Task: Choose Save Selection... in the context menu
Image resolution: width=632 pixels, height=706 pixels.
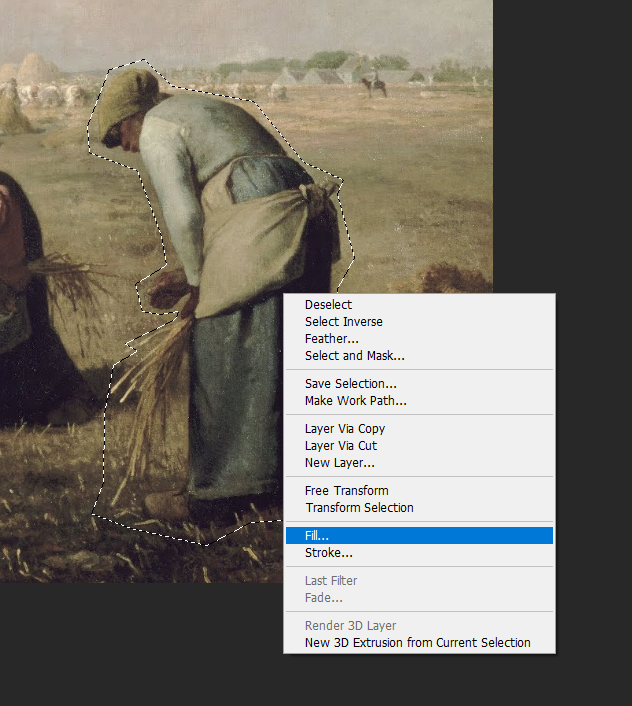Action: pos(419,384)
